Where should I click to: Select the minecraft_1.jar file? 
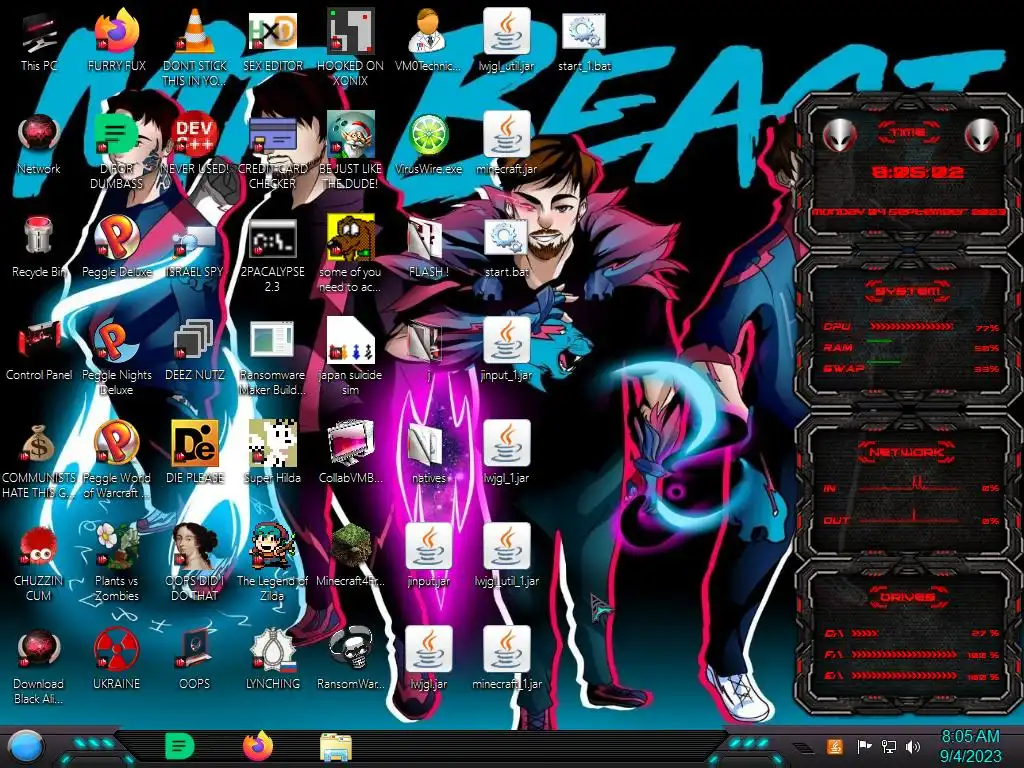[x=507, y=658]
